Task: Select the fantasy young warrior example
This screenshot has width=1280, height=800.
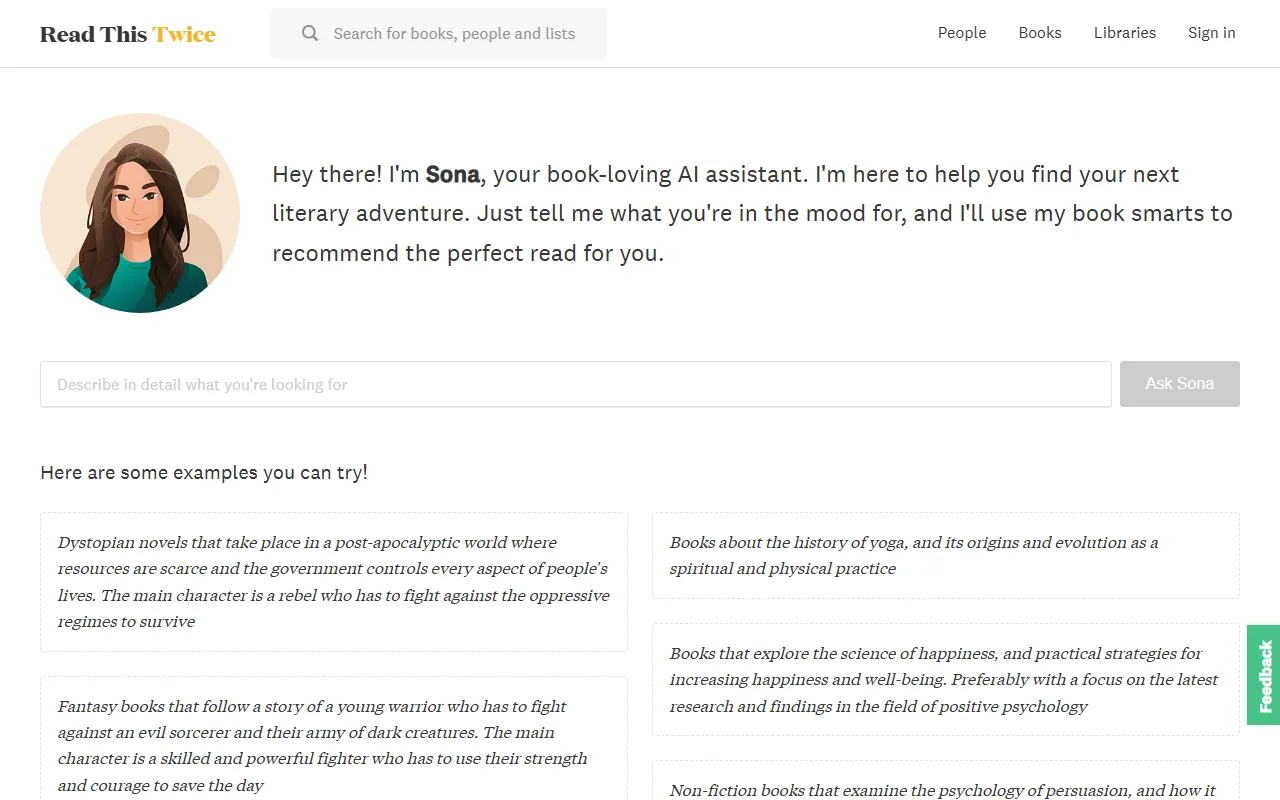Action: [334, 745]
